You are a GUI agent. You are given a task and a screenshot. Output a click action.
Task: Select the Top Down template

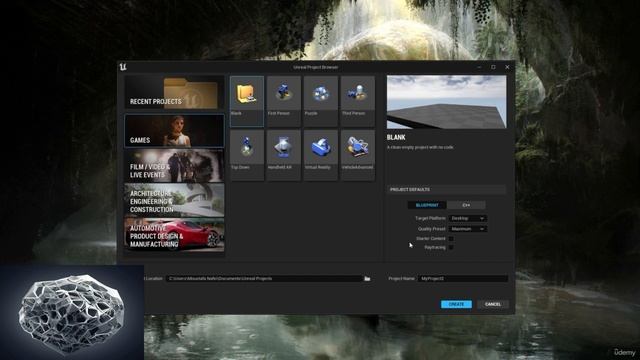pos(247,155)
